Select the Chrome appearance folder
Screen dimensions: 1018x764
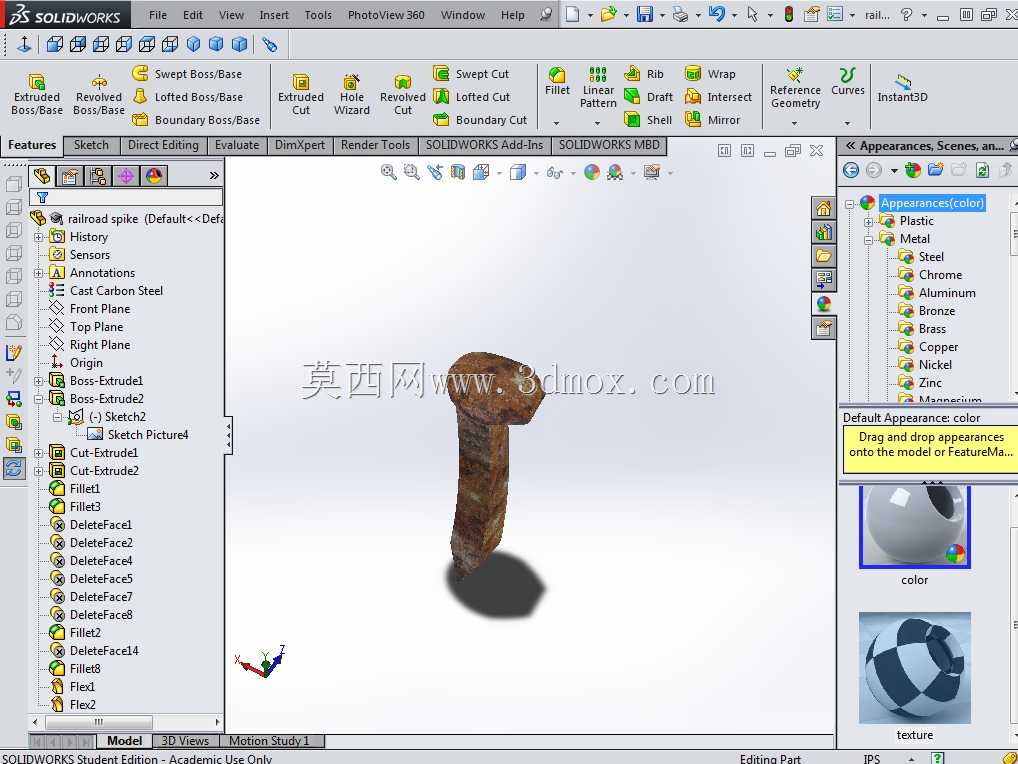(x=939, y=275)
